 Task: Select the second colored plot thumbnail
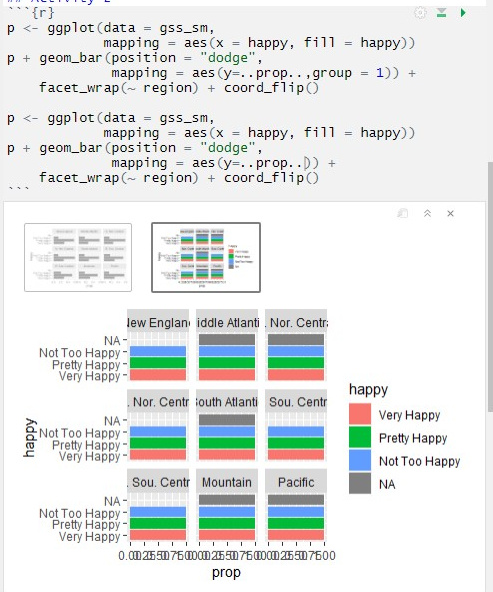[x=206, y=257]
